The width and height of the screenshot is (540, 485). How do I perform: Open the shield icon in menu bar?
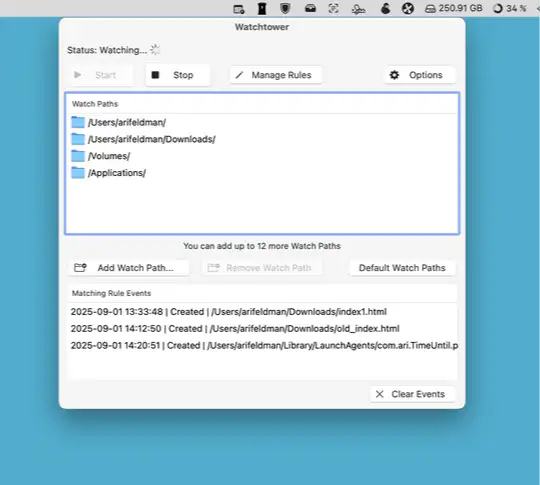click(x=285, y=8)
